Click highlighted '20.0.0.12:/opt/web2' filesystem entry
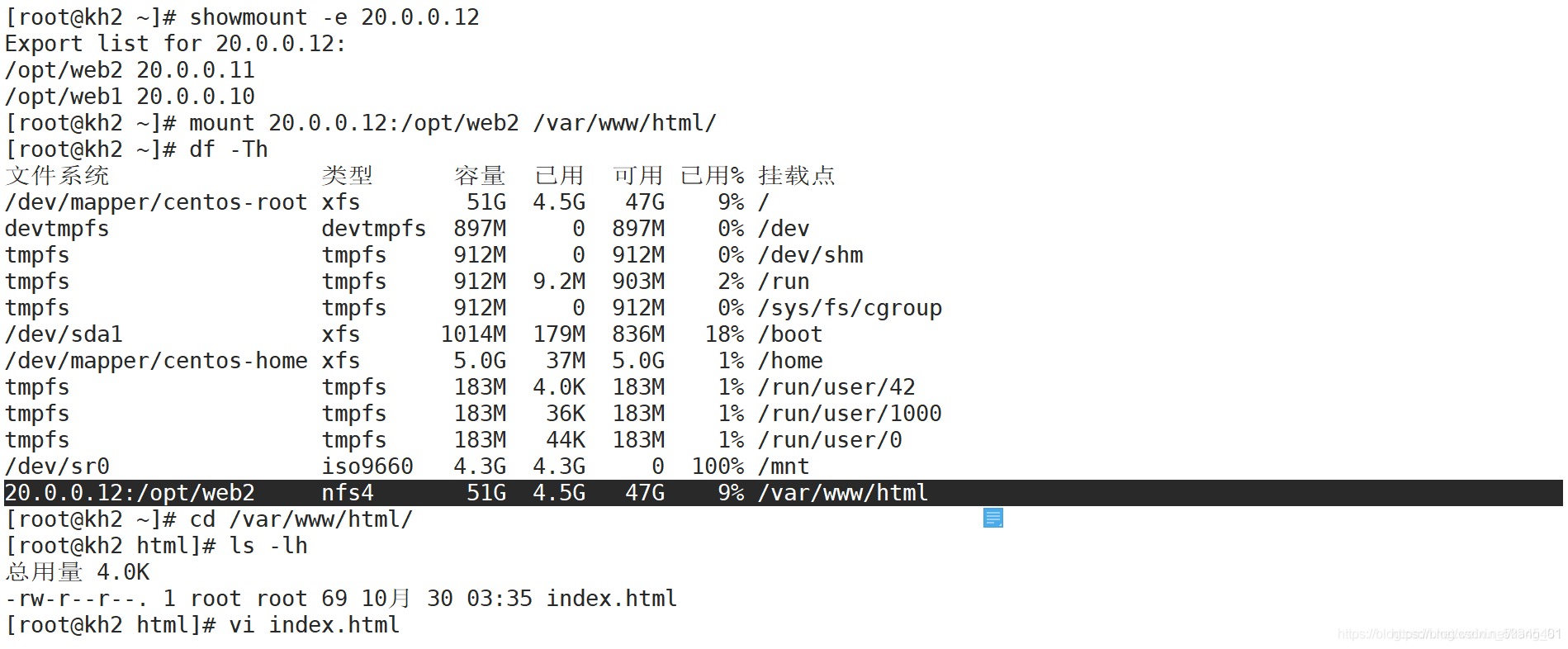 click(x=130, y=493)
